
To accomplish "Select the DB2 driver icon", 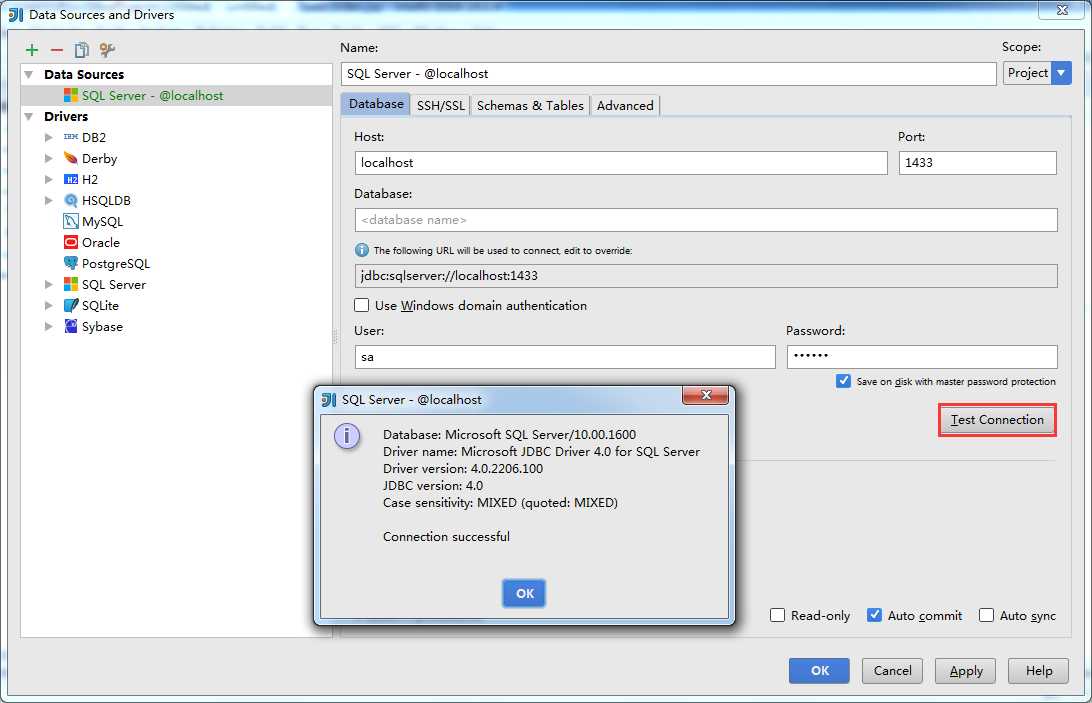I will 71,137.
